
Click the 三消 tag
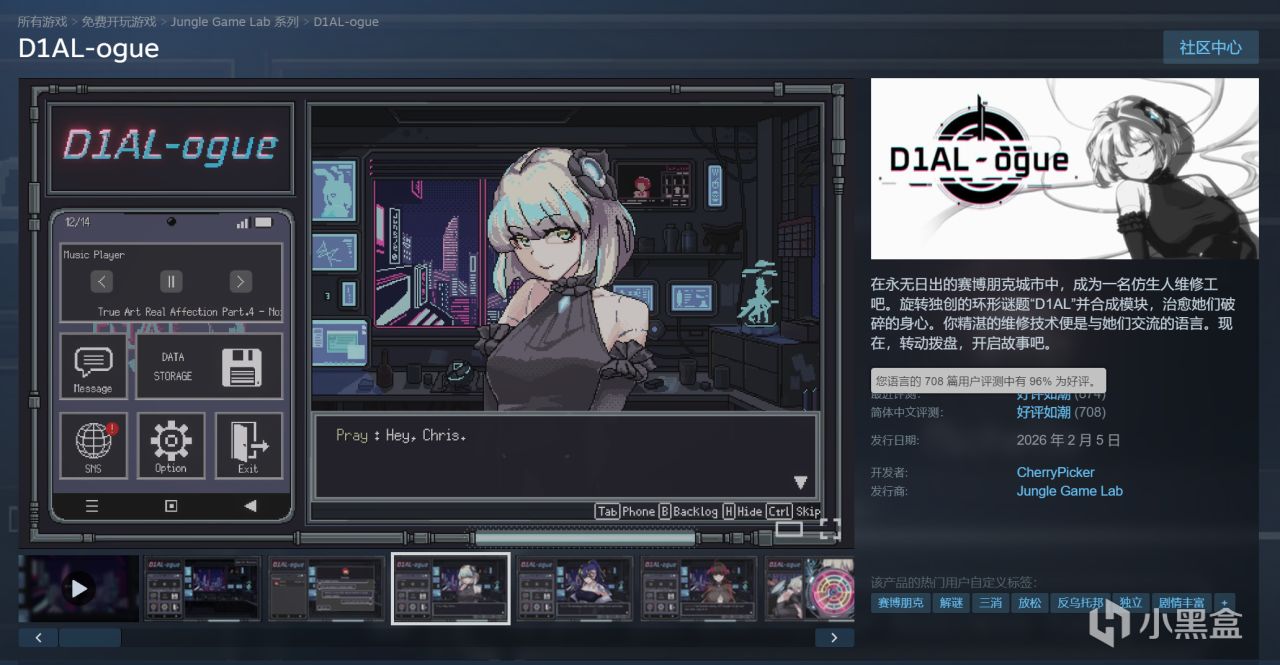990,603
